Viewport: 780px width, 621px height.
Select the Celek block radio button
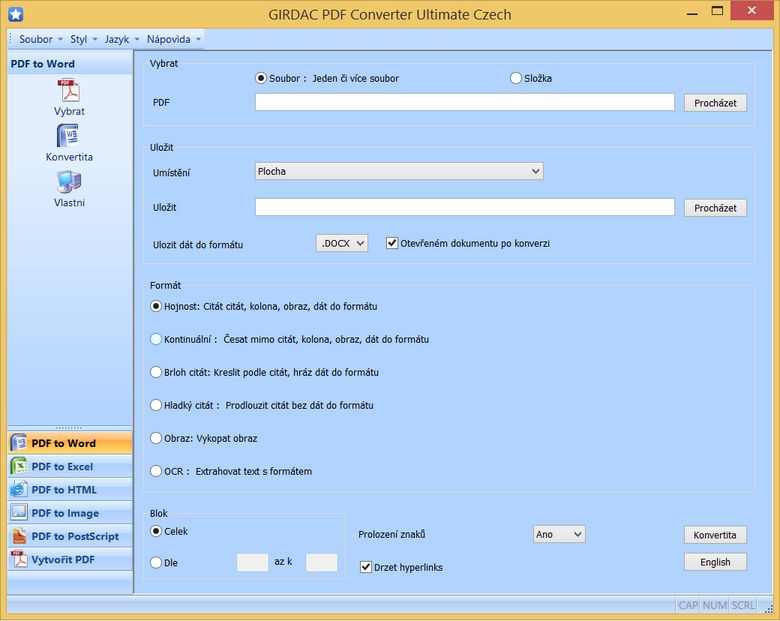[x=156, y=531]
